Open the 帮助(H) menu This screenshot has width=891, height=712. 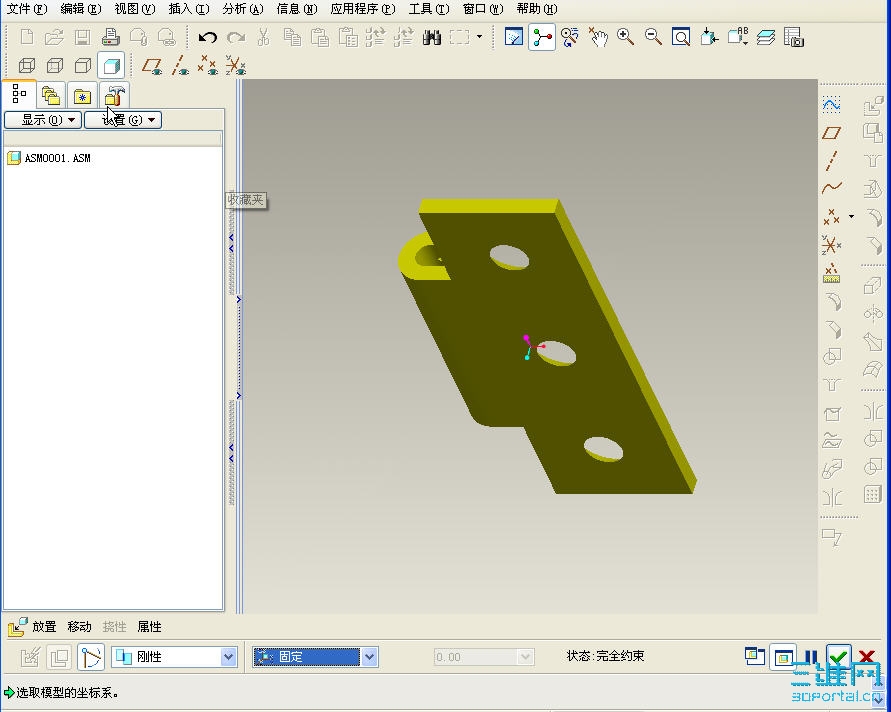point(537,9)
